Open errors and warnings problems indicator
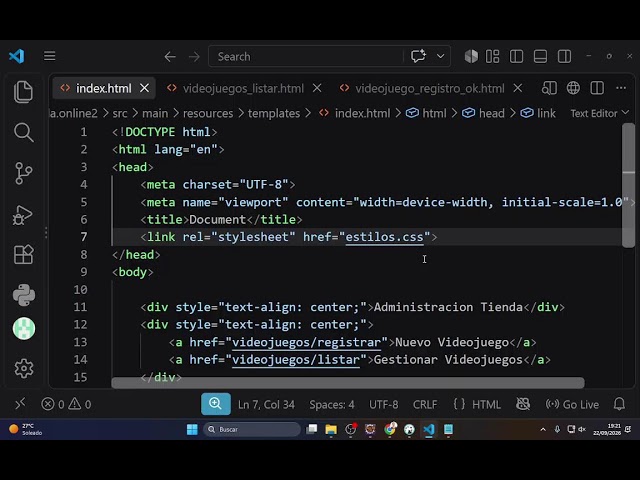The image size is (640, 480). (x=66, y=404)
